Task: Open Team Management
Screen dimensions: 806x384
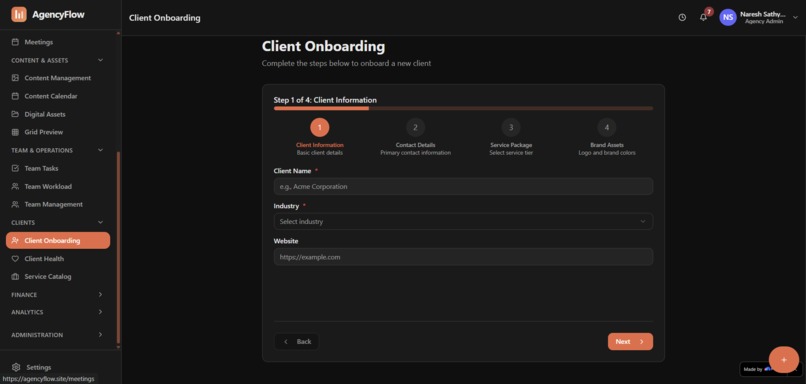Action: 58,205
